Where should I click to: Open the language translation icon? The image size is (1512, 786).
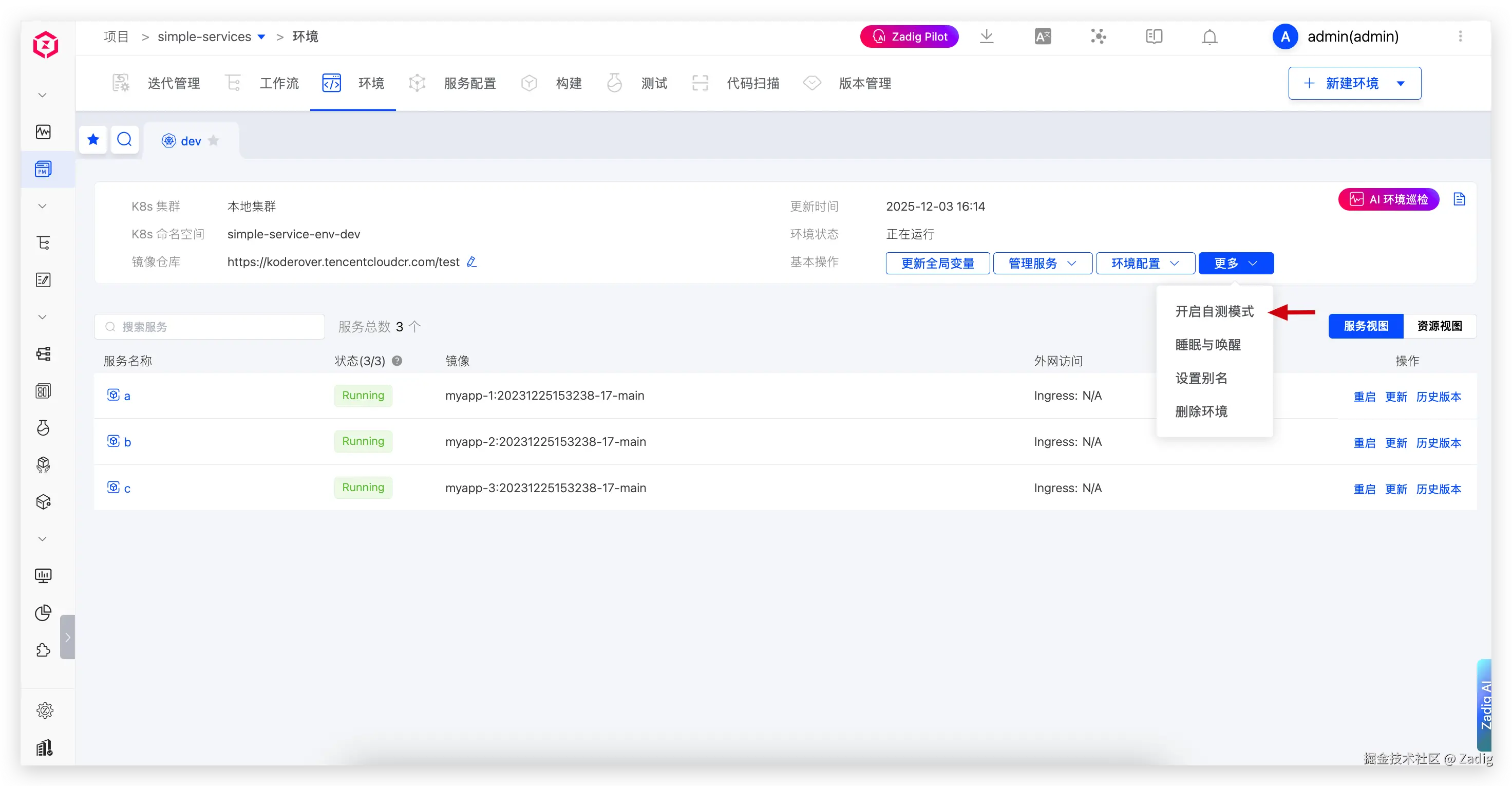[x=1043, y=36]
